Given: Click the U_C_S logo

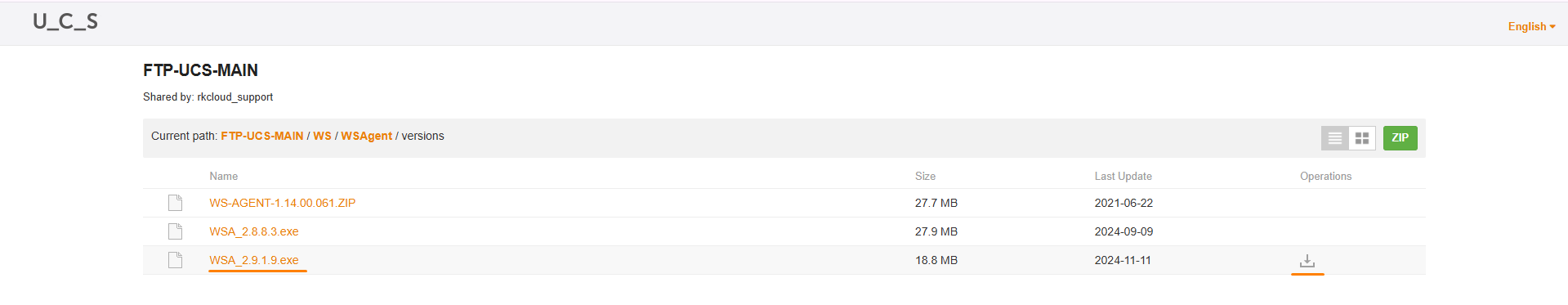Looking at the screenshot, I should pos(65,22).
